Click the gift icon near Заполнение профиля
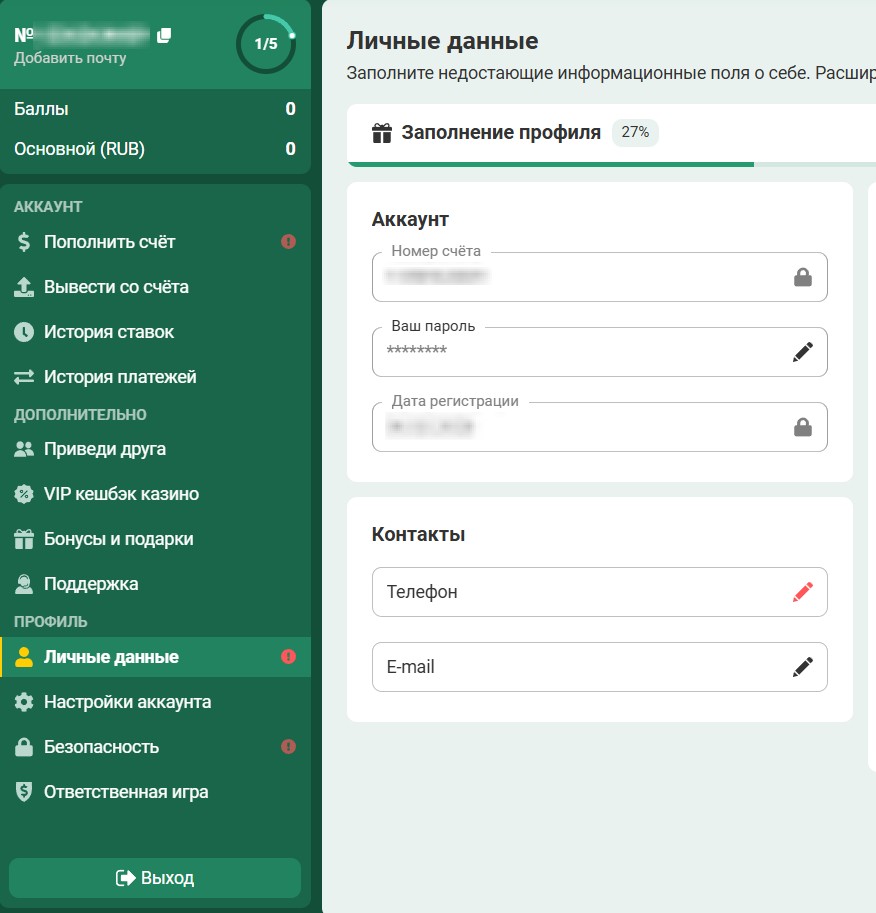 pyautogui.click(x=382, y=133)
